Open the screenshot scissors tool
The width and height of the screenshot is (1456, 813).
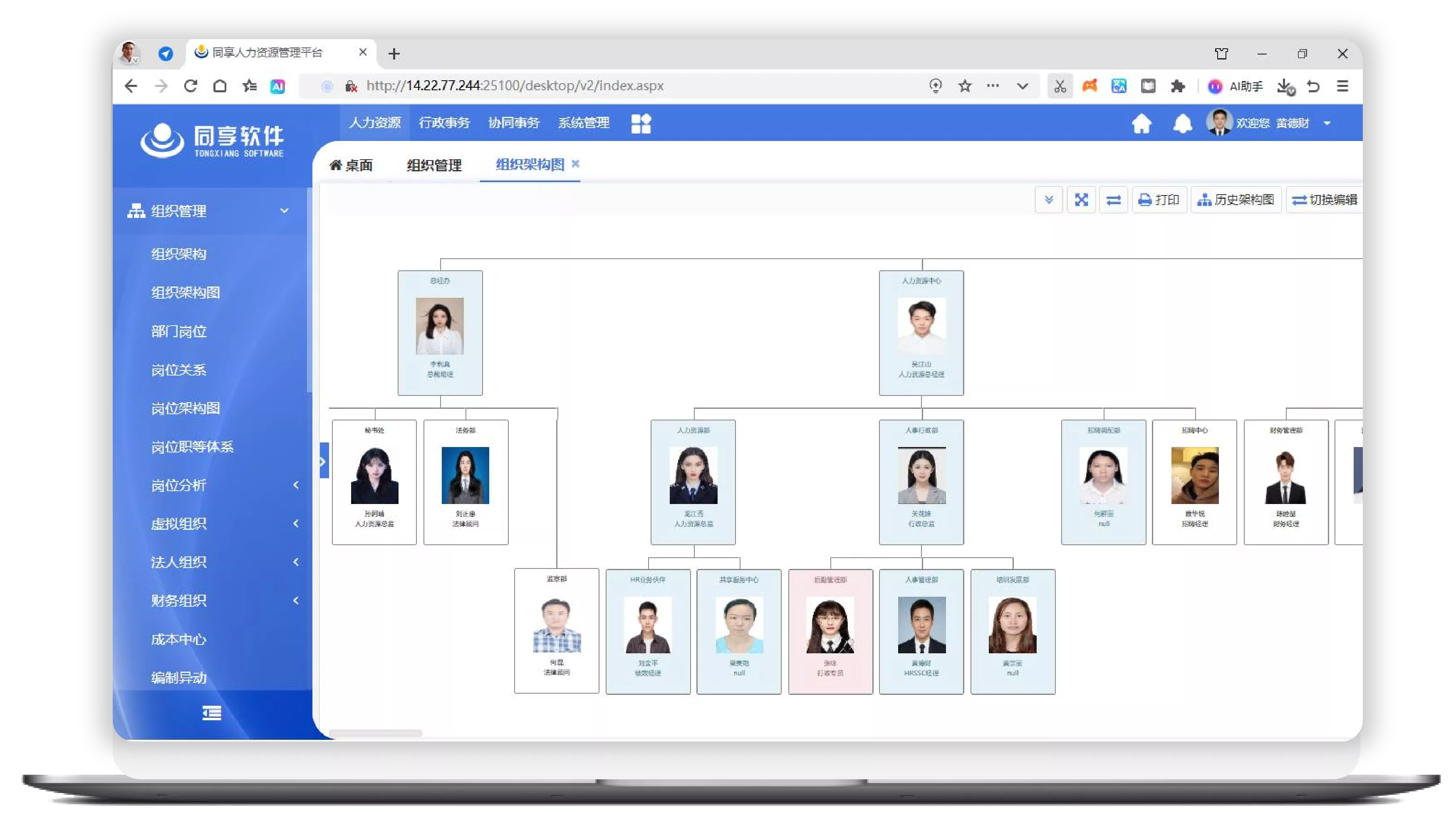(x=1060, y=86)
